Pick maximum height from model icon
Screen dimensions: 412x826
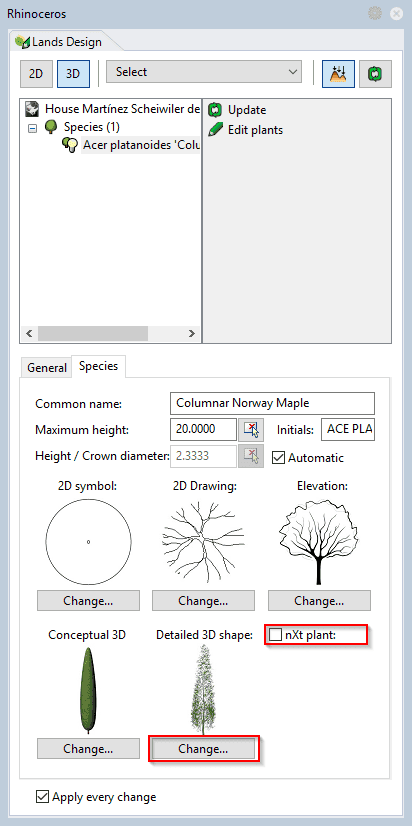tap(251, 430)
